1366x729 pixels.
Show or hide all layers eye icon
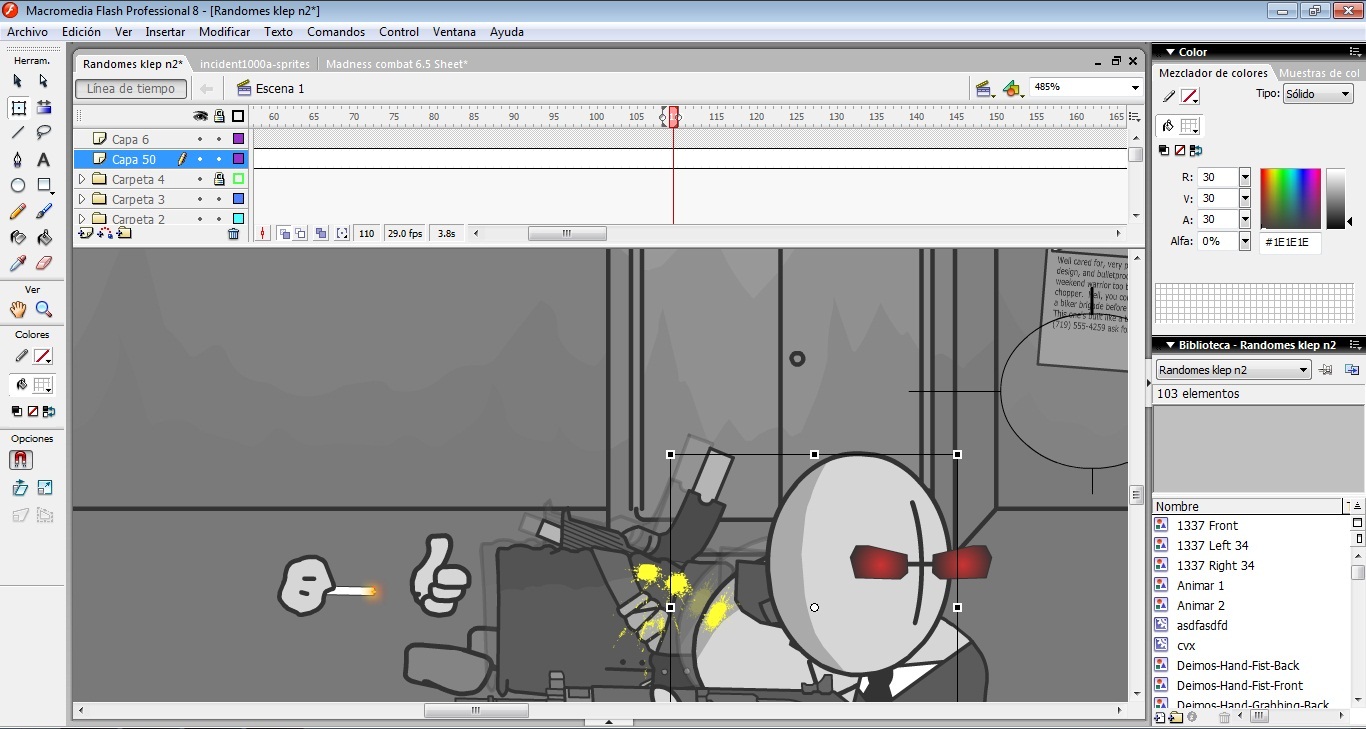coord(200,116)
